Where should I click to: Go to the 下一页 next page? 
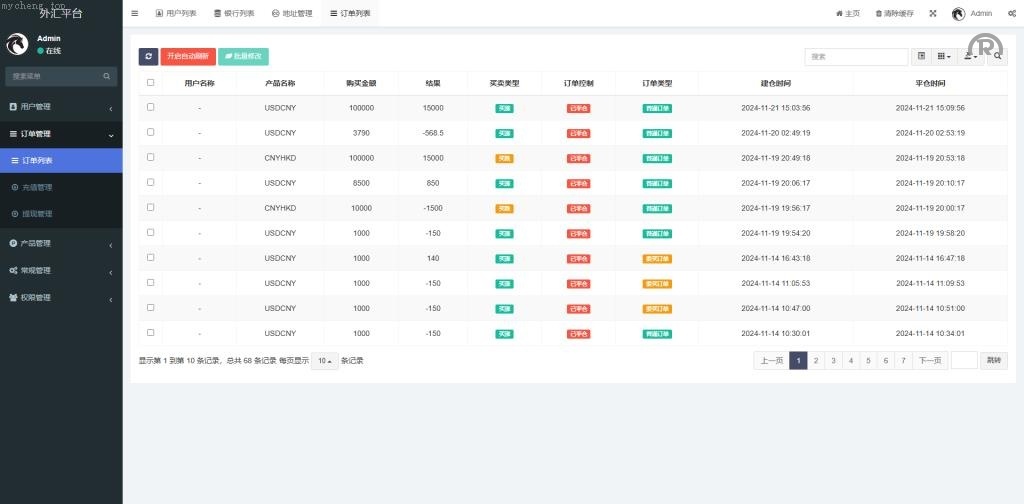(x=929, y=361)
